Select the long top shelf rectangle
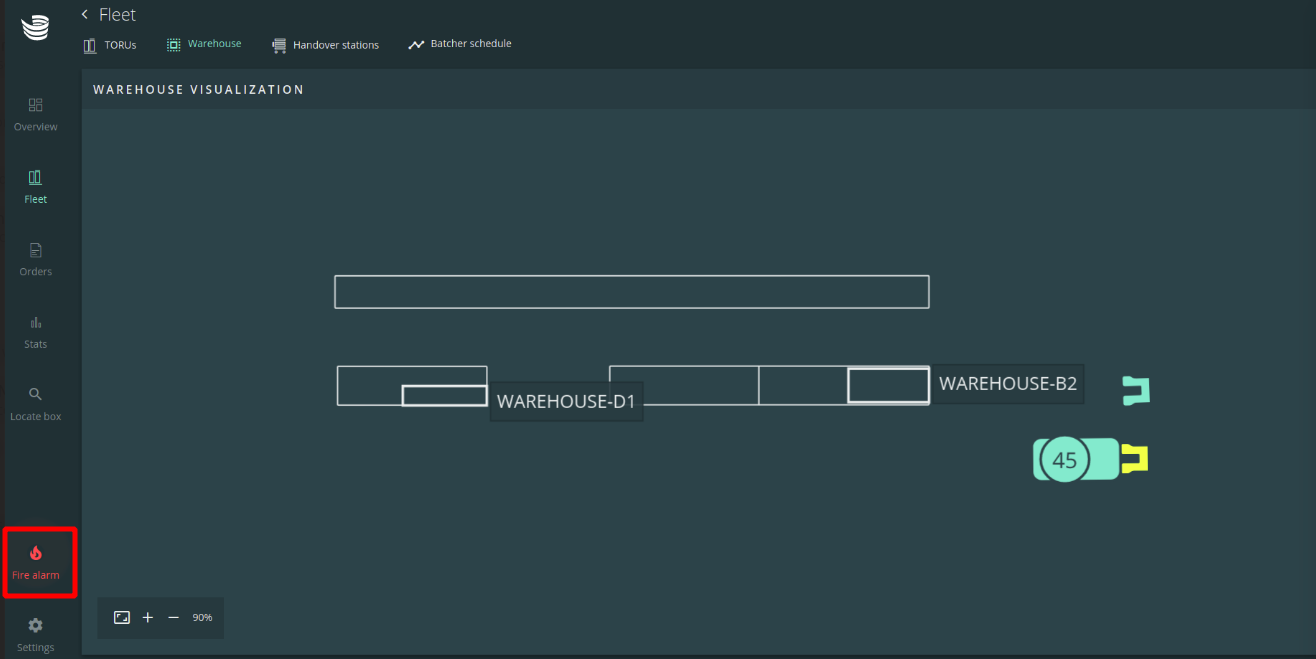 (x=631, y=292)
